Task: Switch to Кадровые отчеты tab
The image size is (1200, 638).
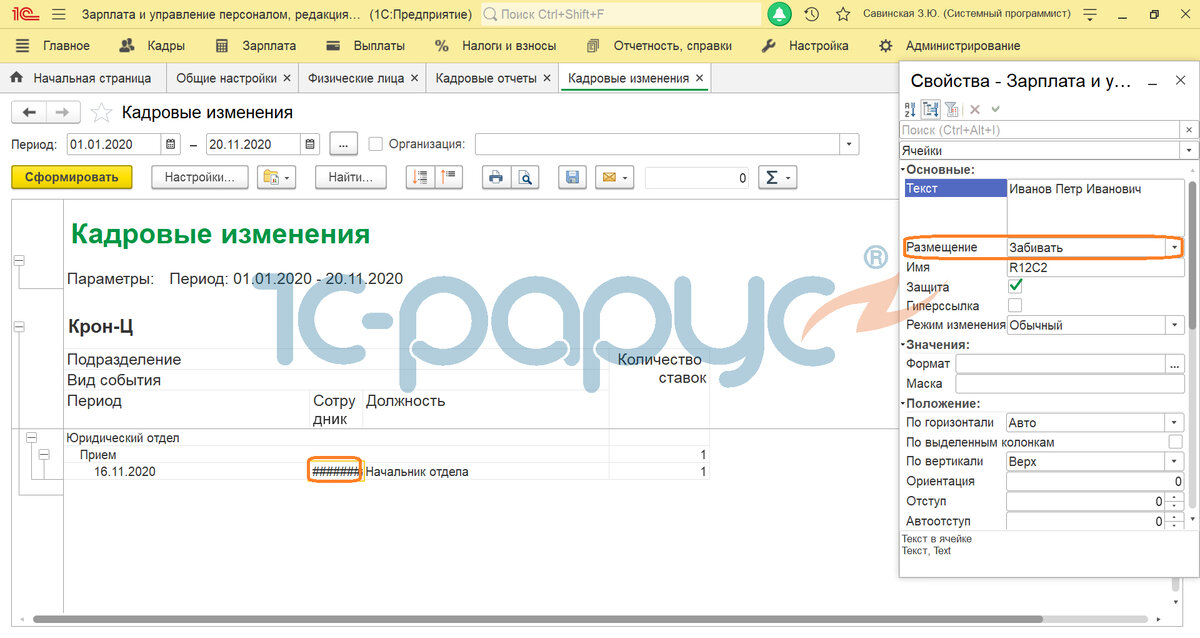Action: [x=486, y=78]
